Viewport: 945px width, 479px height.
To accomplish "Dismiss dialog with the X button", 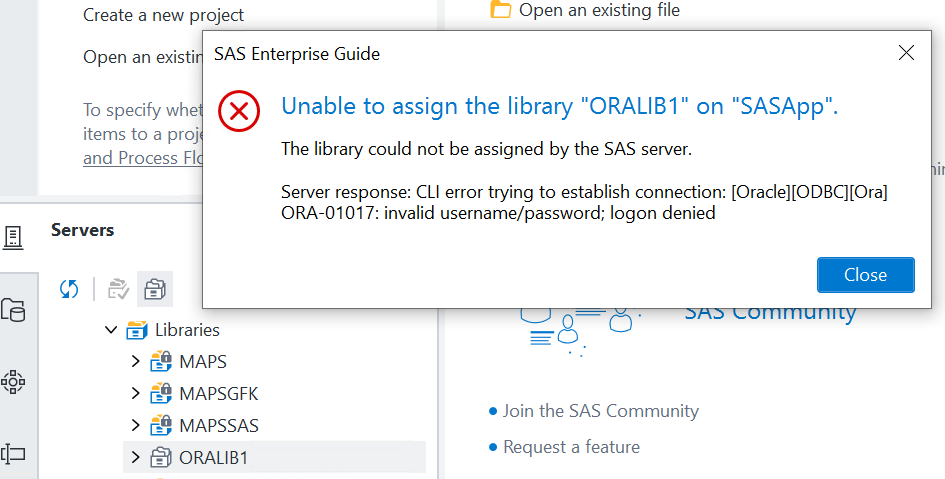I will point(906,53).
